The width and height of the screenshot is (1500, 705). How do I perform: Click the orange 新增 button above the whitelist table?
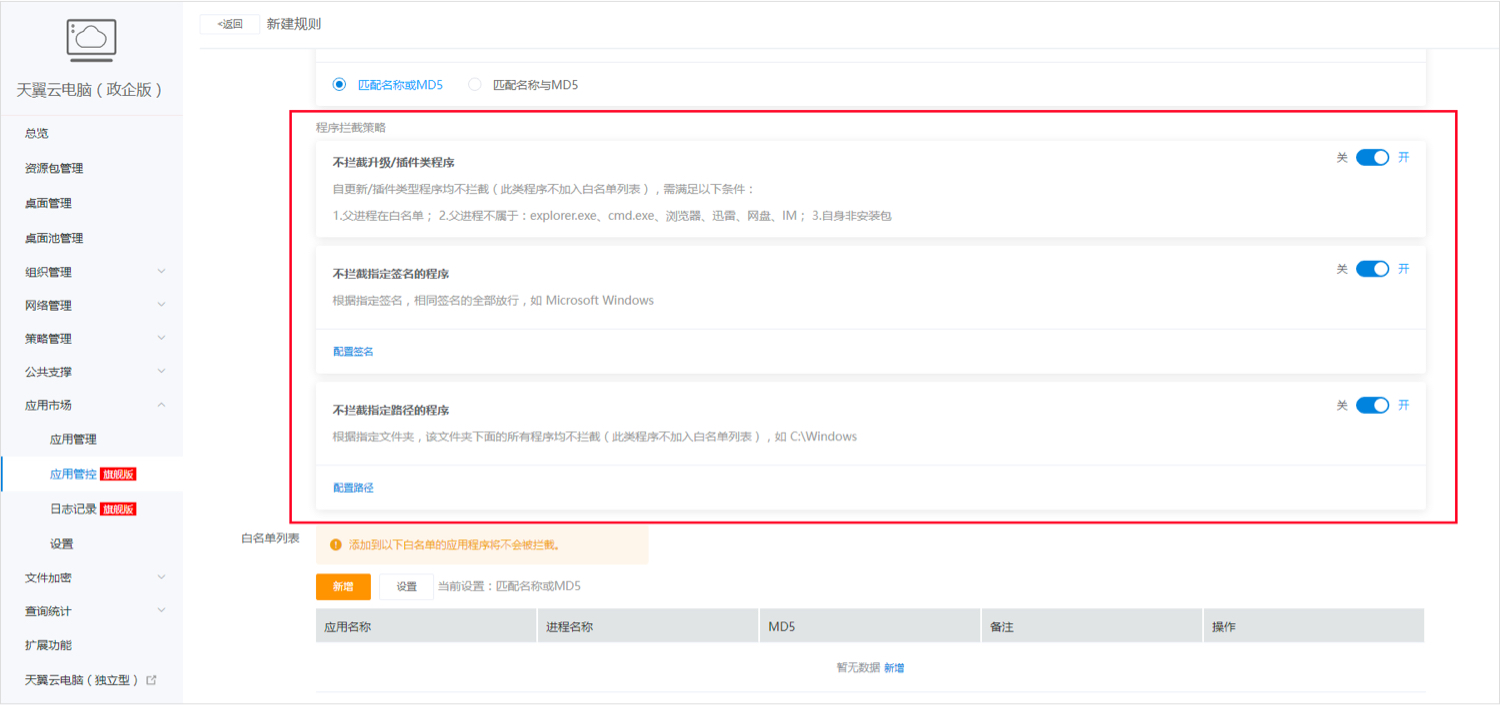343,587
